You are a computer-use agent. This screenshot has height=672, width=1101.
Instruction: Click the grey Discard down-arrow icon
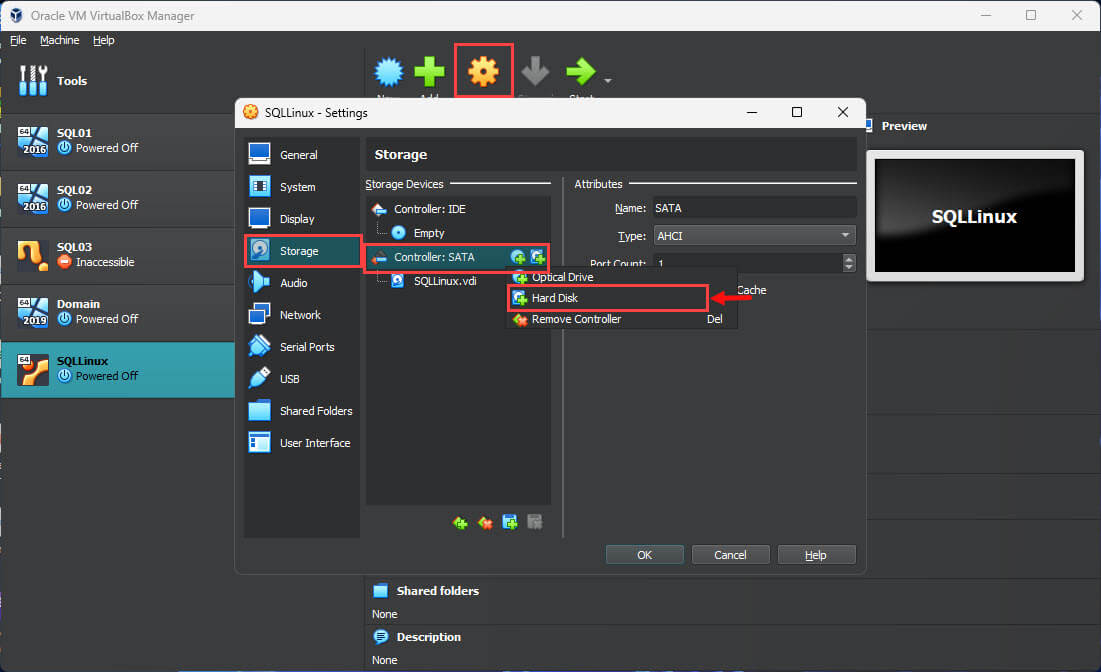coord(535,72)
